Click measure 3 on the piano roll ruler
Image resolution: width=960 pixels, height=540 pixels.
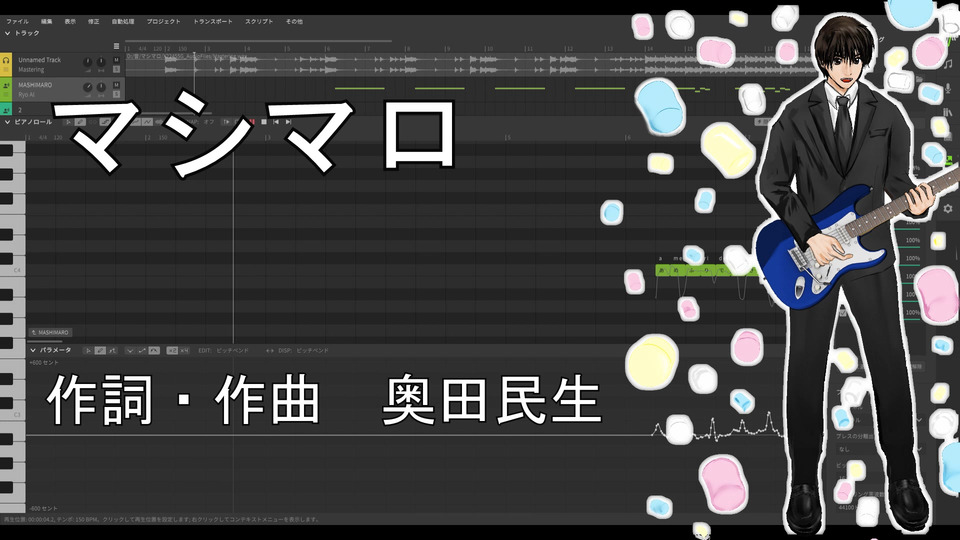tap(268, 138)
